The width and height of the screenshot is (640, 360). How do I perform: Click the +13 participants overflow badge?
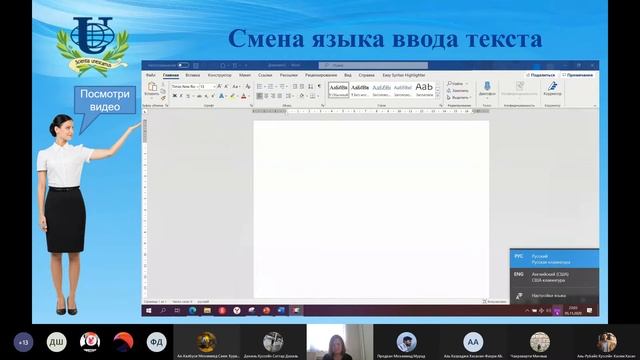point(24,342)
